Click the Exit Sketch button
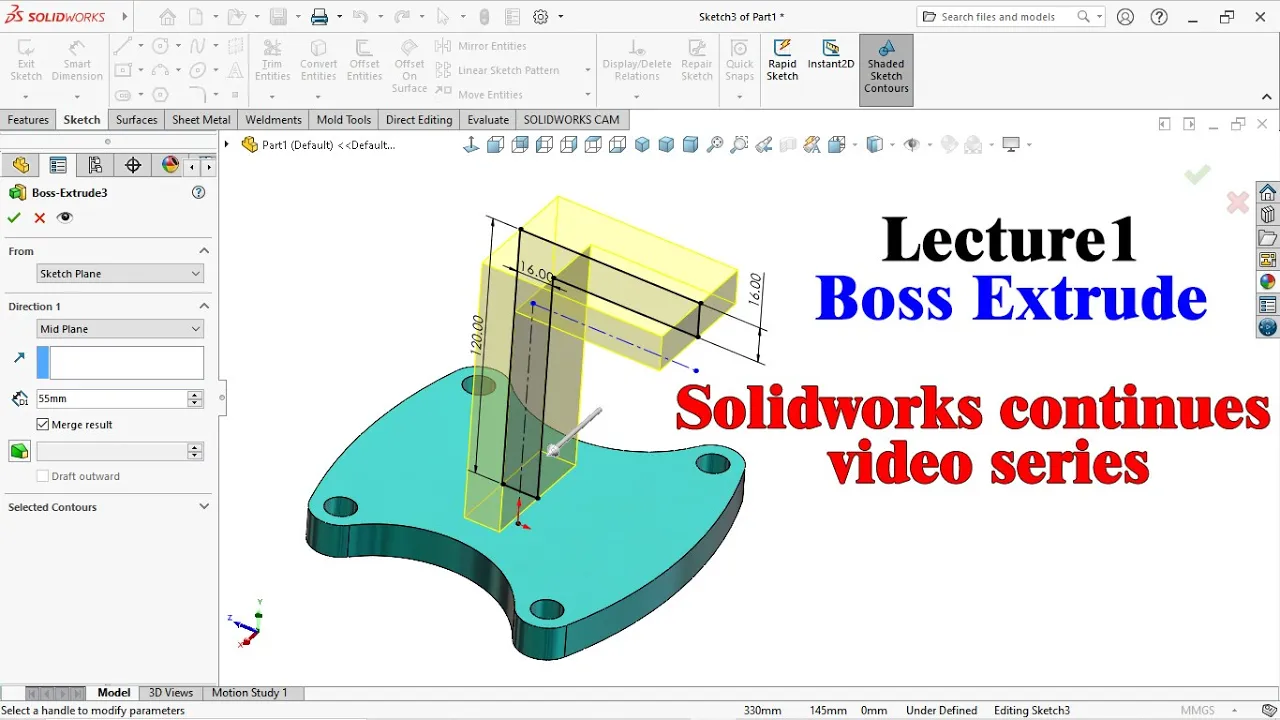The height and width of the screenshot is (720, 1280). tap(26, 60)
